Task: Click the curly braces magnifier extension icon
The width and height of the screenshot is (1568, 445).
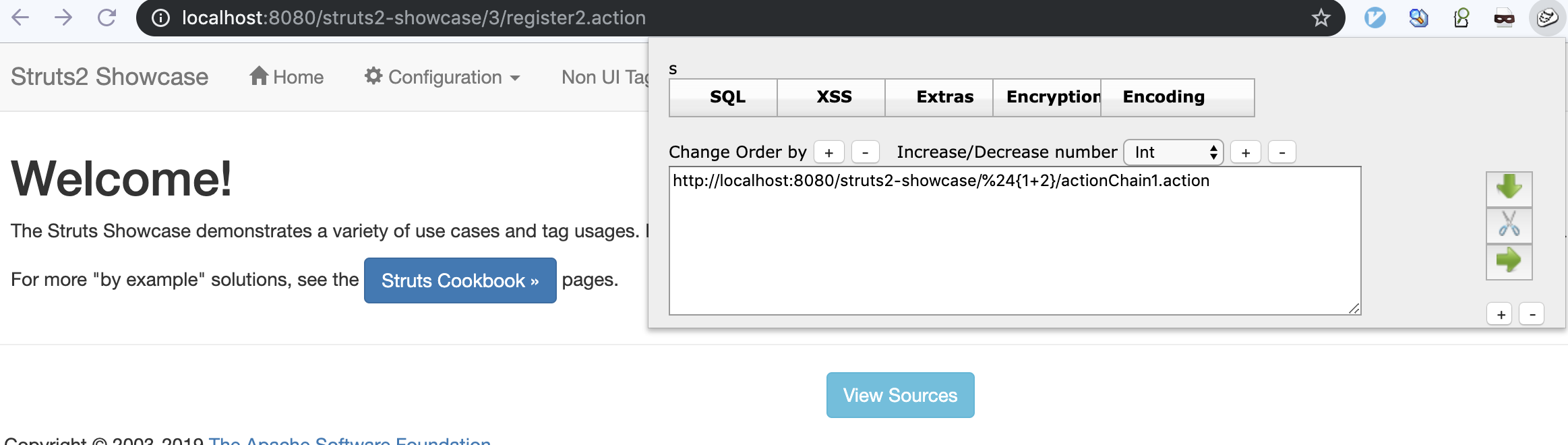Action: (x=1461, y=18)
